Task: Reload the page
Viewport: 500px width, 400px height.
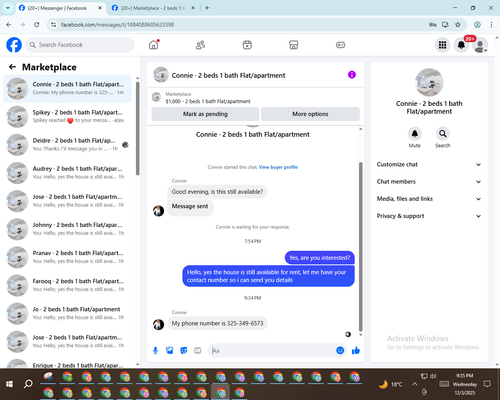Action: point(37,24)
